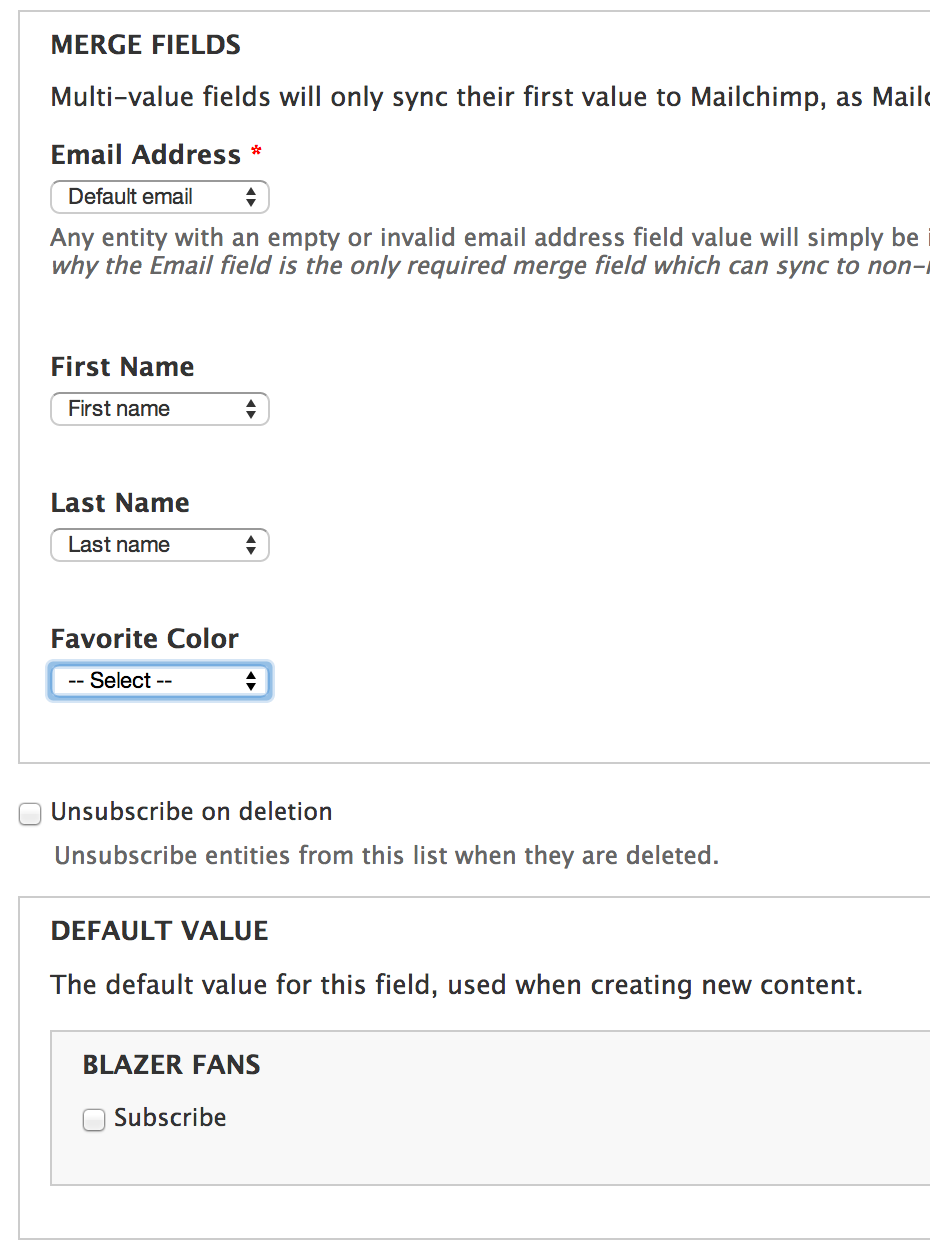Click the Last Name field label
This screenshot has width=930, height=1250.
(120, 503)
